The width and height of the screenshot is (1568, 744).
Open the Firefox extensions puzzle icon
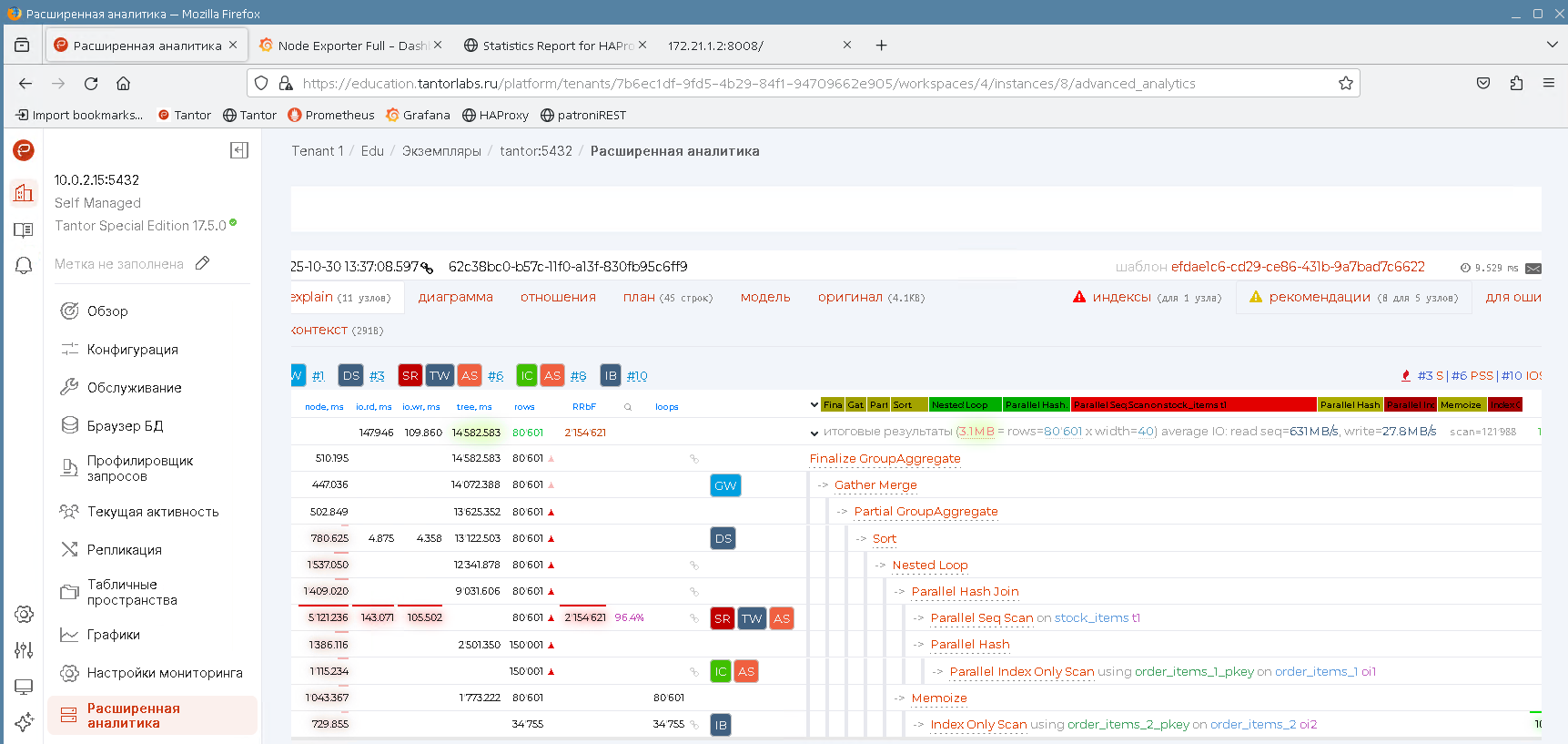(1516, 84)
